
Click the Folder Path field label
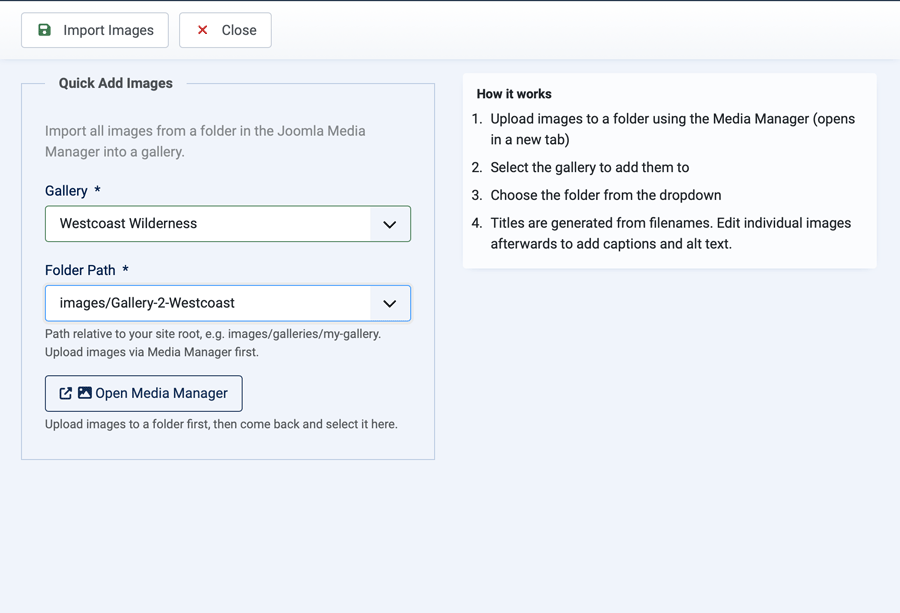[x=80, y=270]
